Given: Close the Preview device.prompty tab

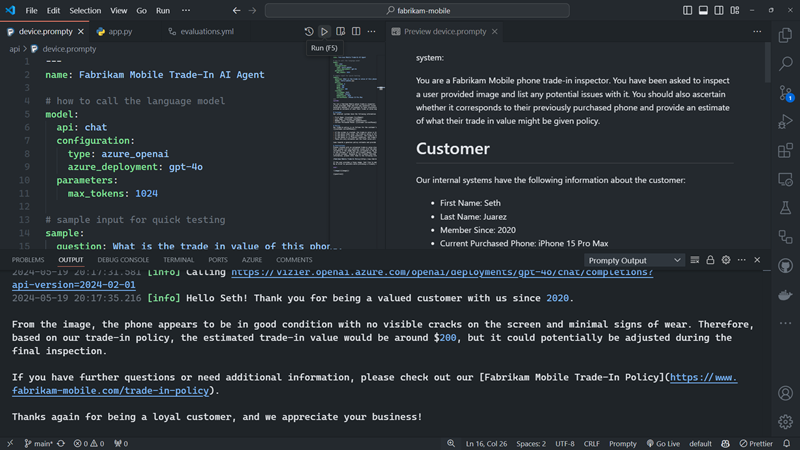Looking at the screenshot, I should 494,32.
